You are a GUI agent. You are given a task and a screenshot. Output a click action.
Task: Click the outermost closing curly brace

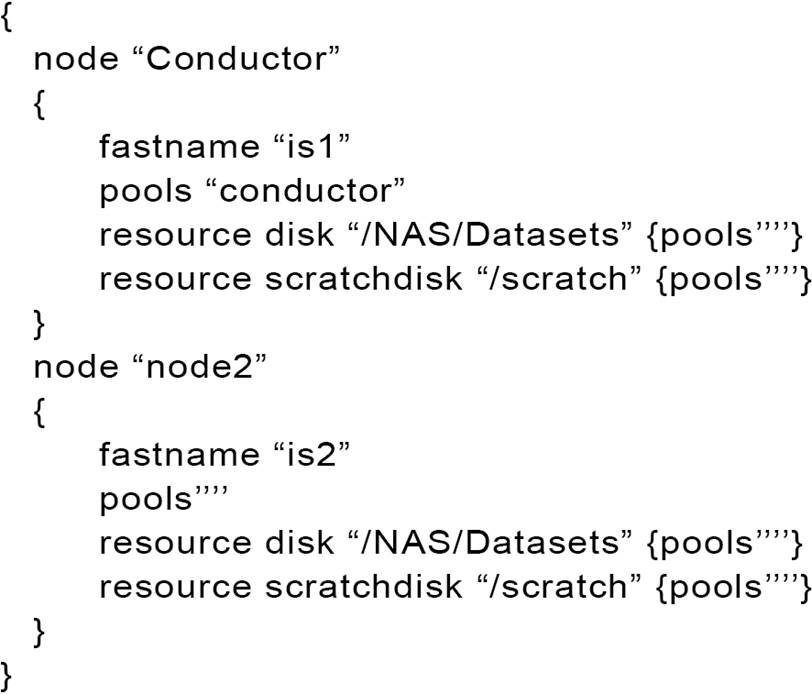click(8, 675)
